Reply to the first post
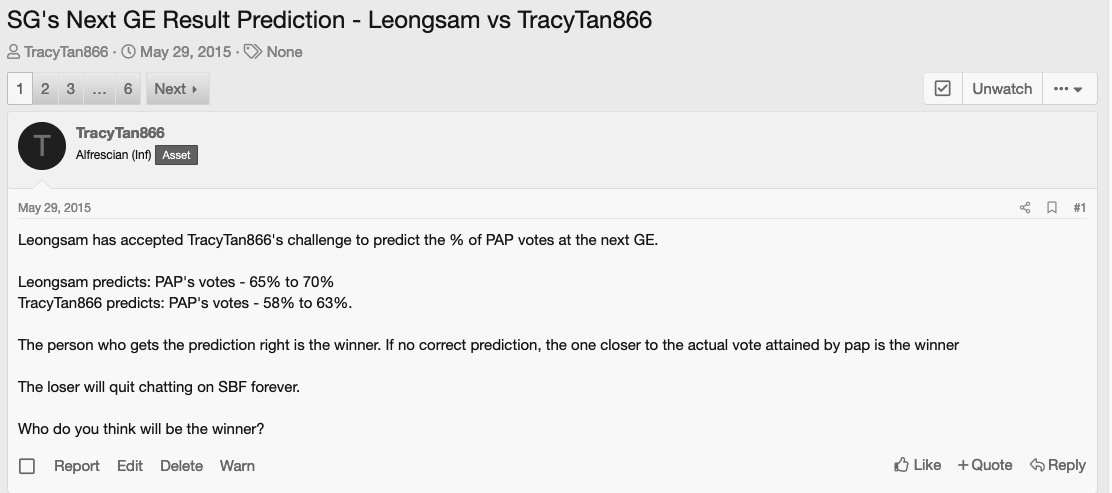Image resolution: width=1112 pixels, height=493 pixels. [1058, 465]
